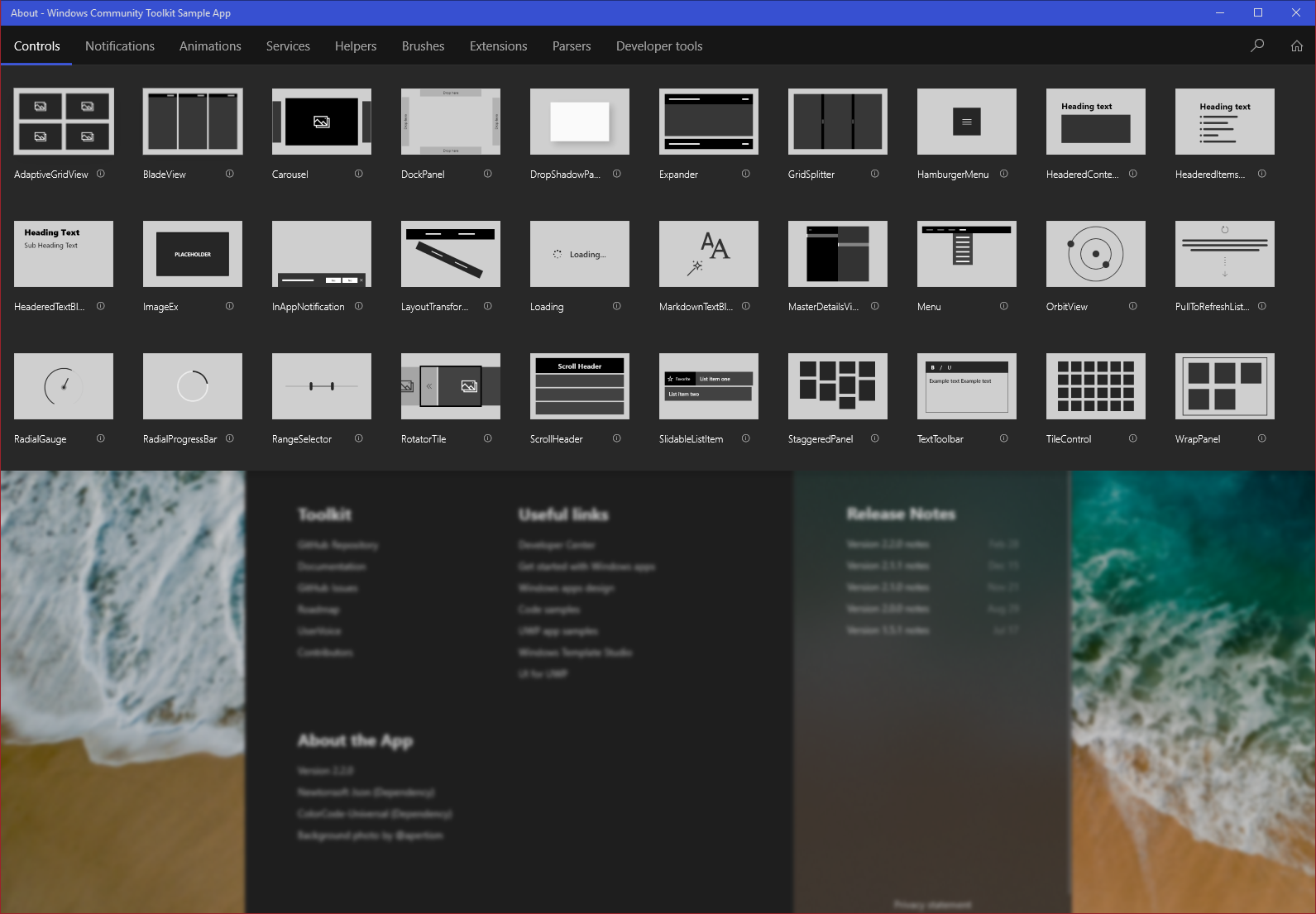Show info for Loading control
The image size is (1316, 914).
(617, 306)
